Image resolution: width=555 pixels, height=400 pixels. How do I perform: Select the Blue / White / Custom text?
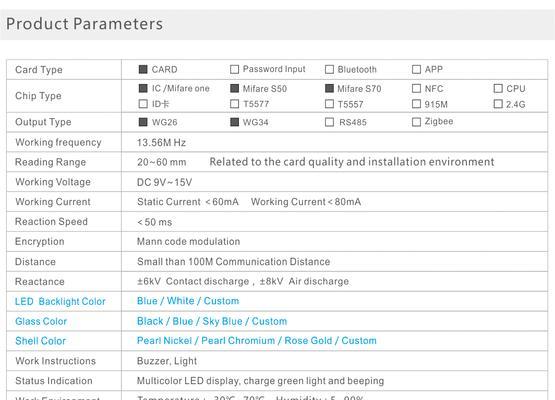(x=188, y=301)
